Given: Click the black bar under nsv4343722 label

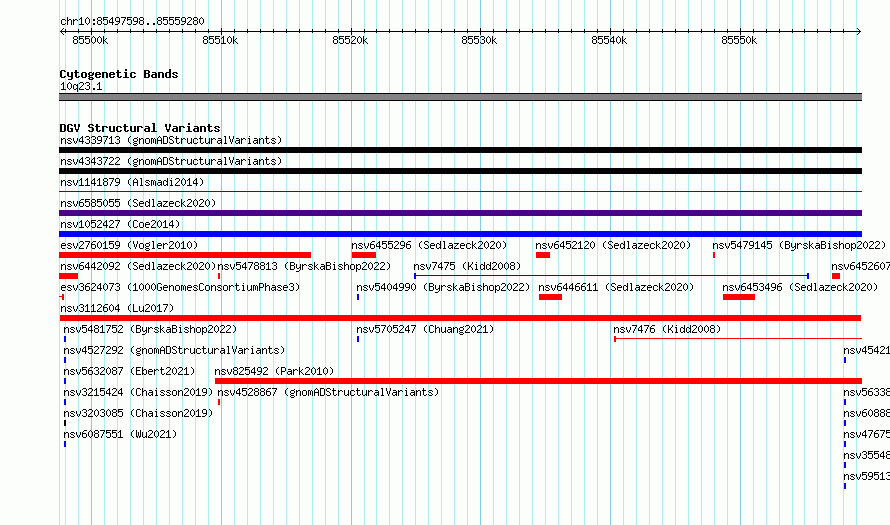Looking at the screenshot, I should 460,171.
